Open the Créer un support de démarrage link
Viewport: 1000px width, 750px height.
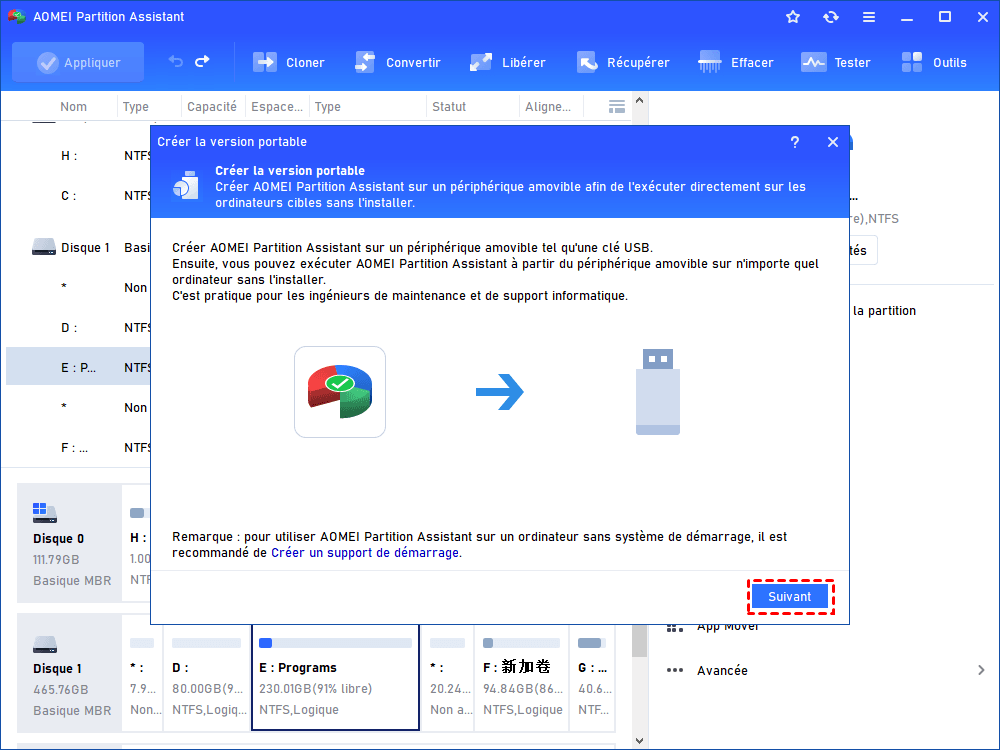click(x=365, y=553)
